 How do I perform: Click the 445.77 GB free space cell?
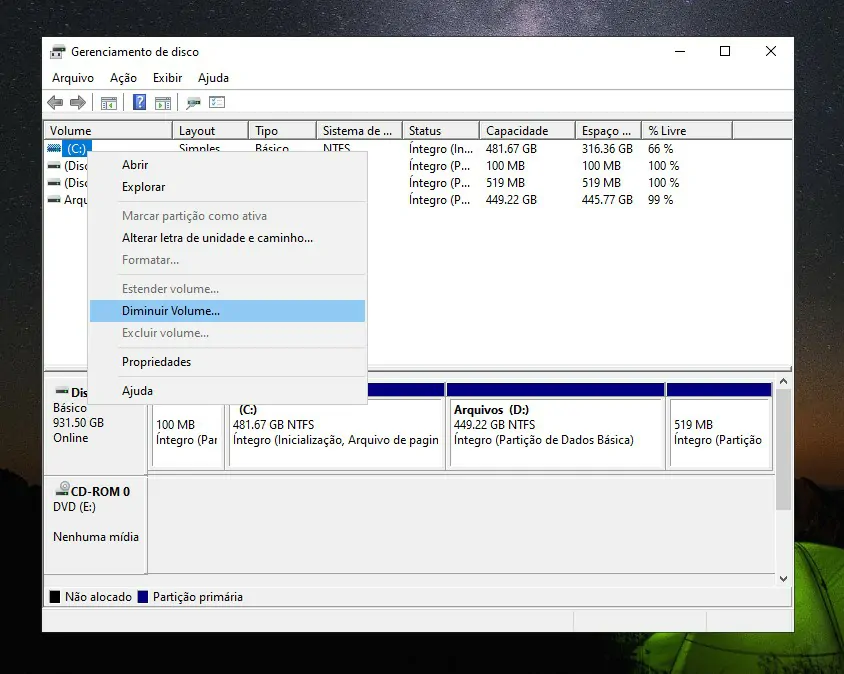[x=607, y=200]
